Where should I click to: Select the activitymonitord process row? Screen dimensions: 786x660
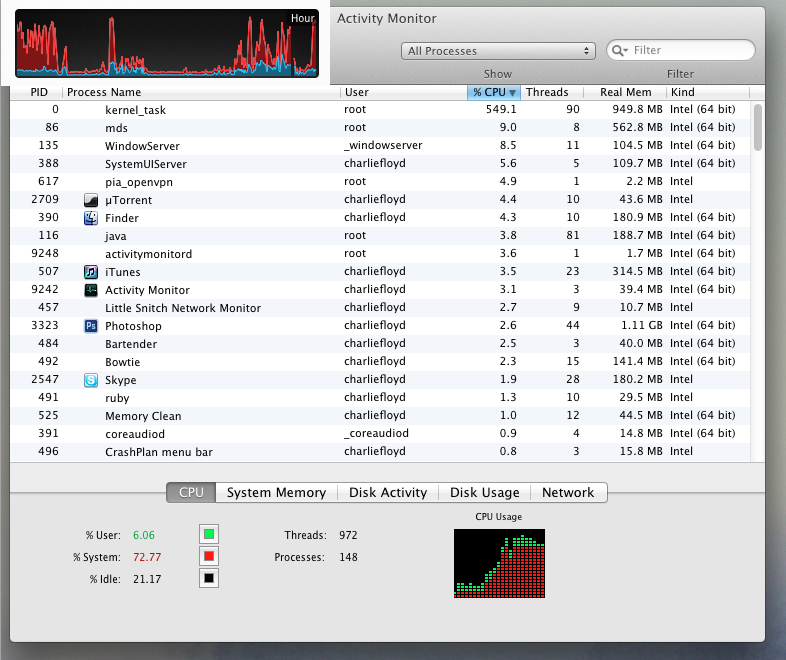380,254
